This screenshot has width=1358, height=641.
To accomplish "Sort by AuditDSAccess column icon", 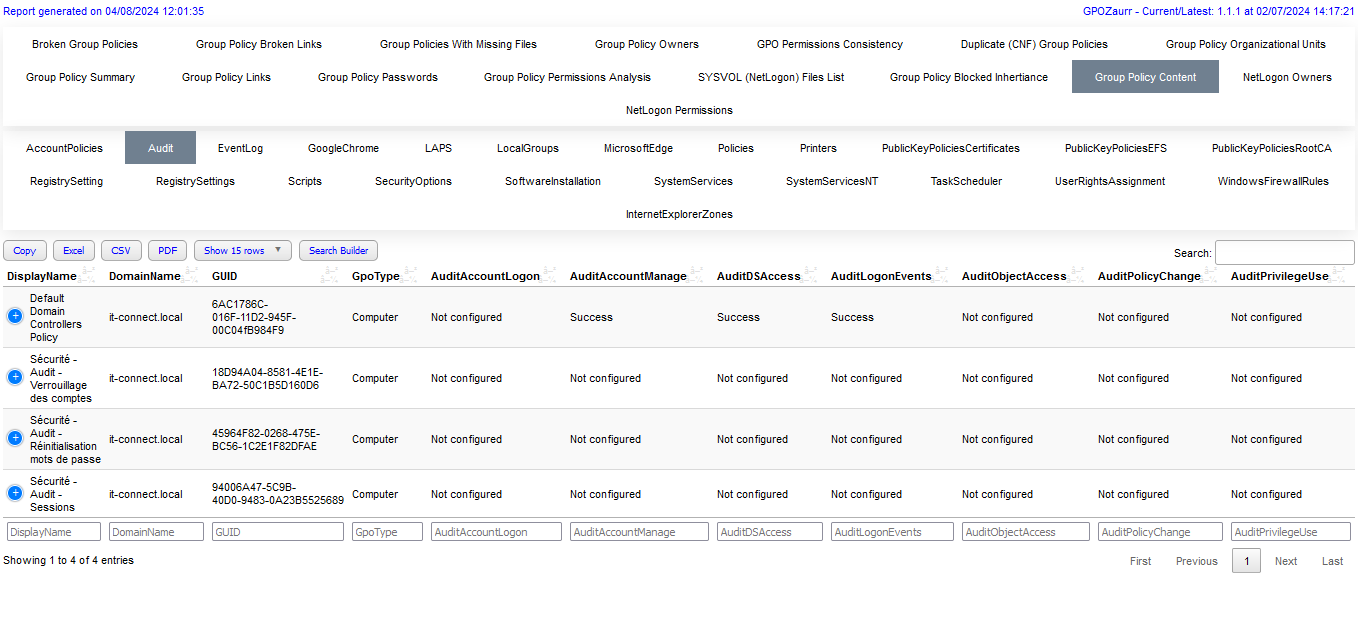I will click(x=811, y=276).
